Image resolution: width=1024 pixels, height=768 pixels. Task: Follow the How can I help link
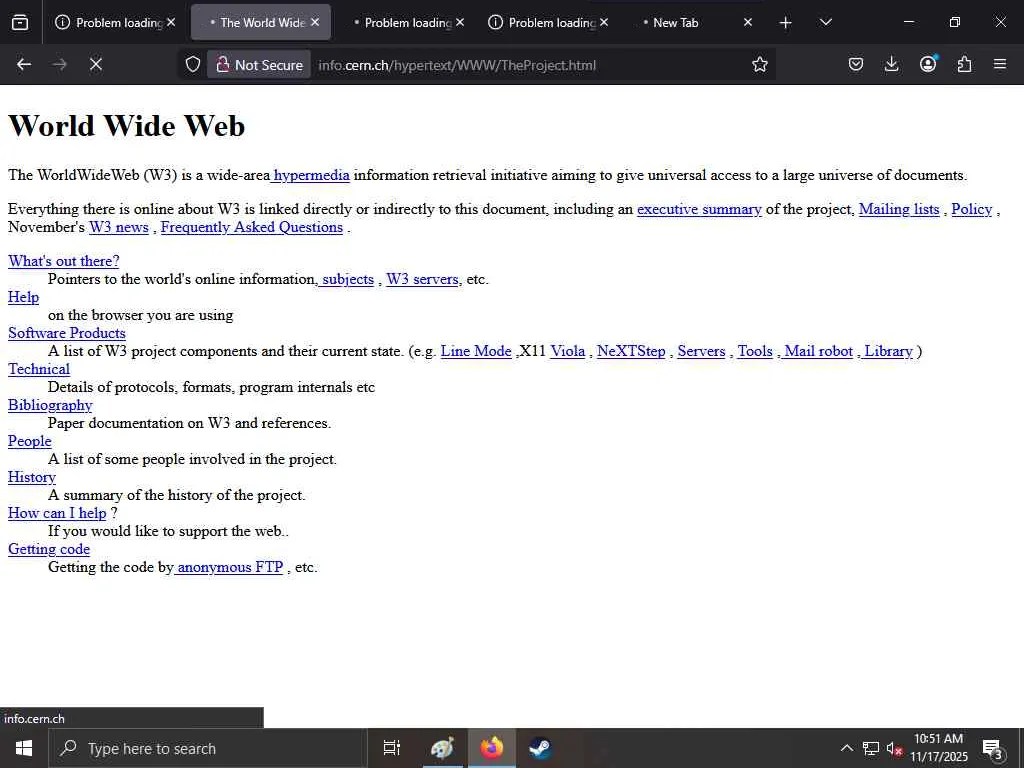coord(57,513)
